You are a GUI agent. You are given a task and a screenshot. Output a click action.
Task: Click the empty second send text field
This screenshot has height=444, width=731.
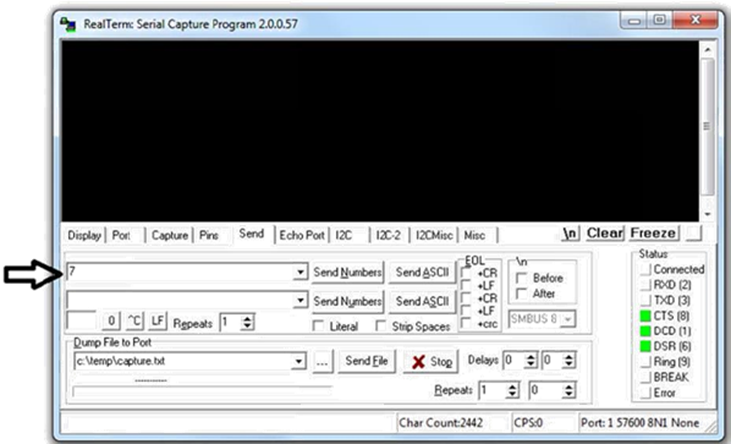pyautogui.click(x=180, y=300)
